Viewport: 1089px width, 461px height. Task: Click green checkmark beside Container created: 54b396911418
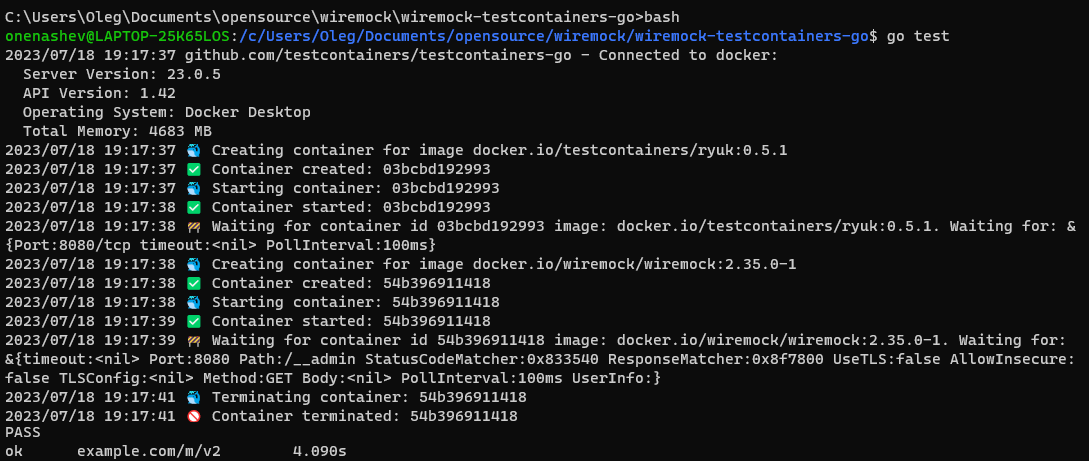click(194, 283)
